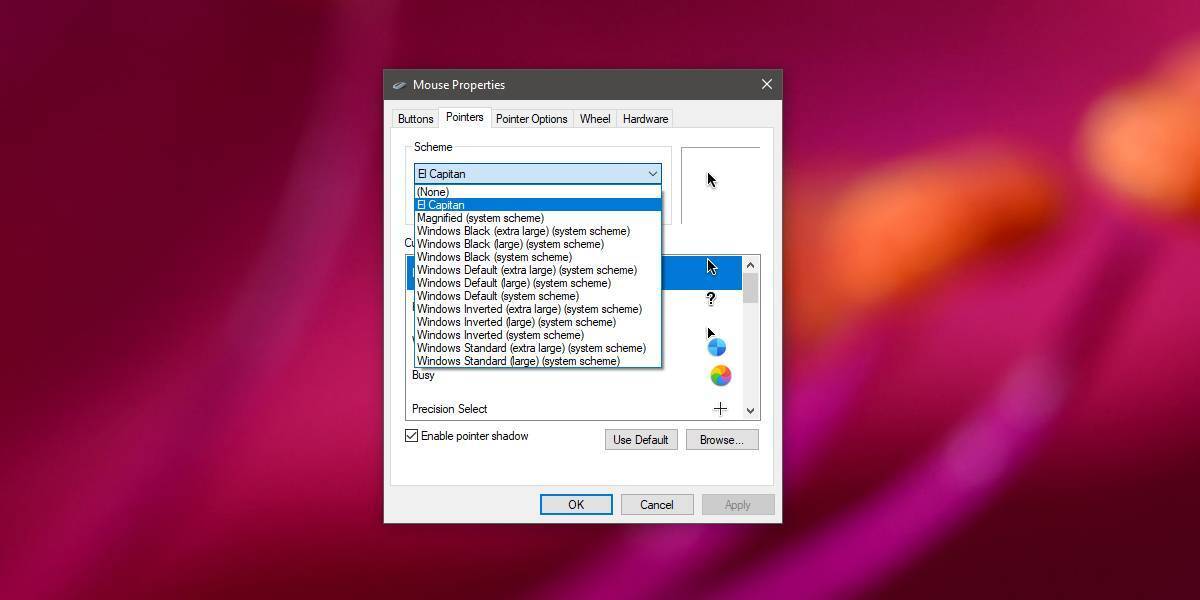Select the Precision Select list row
Screen dimensions: 1200x600
pos(574,408)
